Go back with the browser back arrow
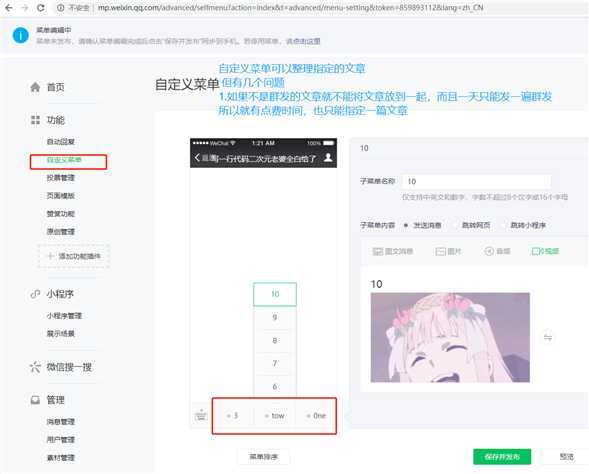This screenshot has width=589, height=474. (8, 8)
